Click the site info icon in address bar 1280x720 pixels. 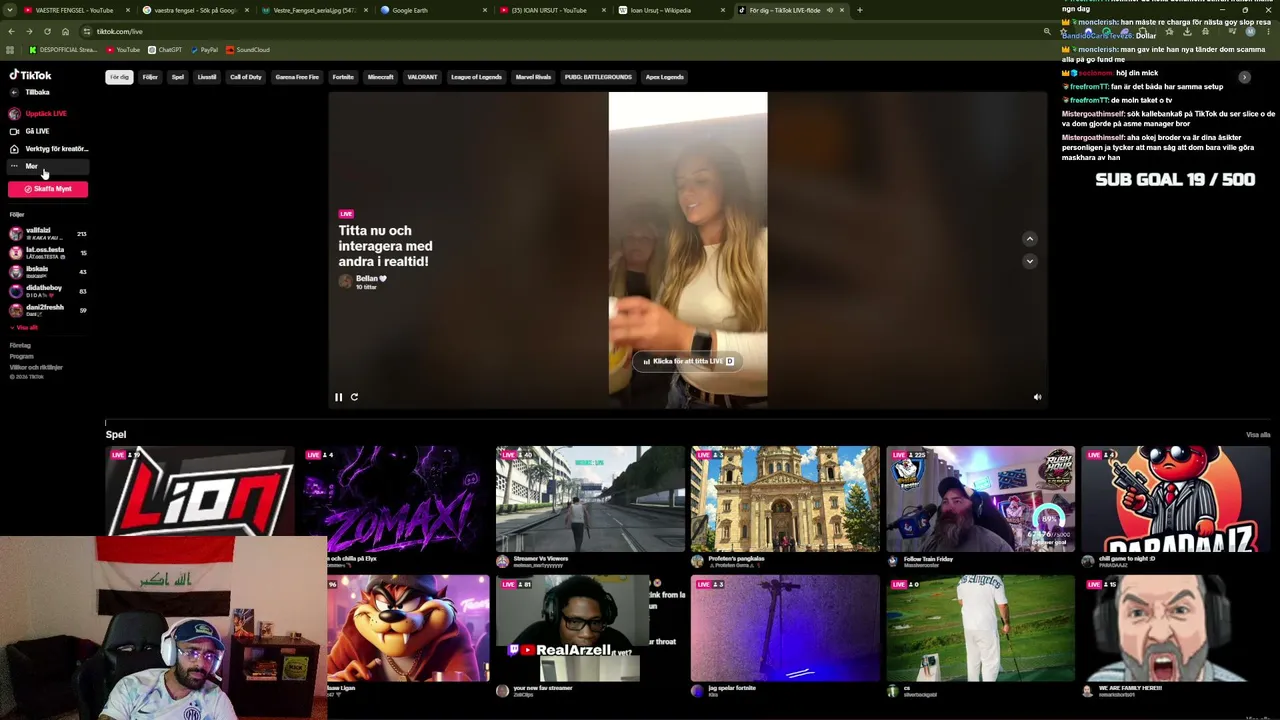(87, 31)
